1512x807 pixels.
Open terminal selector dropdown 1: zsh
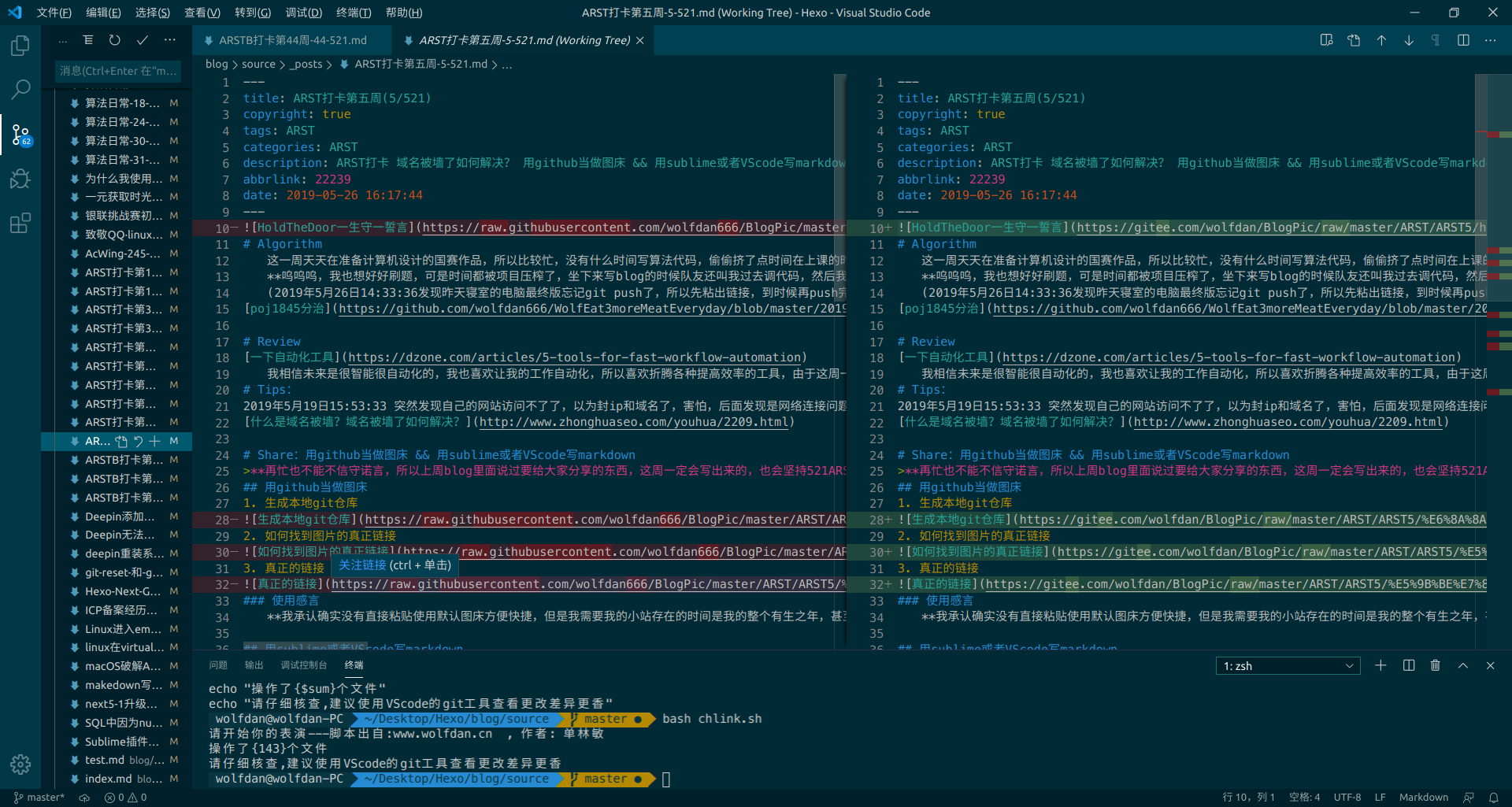click(1288, 666)
